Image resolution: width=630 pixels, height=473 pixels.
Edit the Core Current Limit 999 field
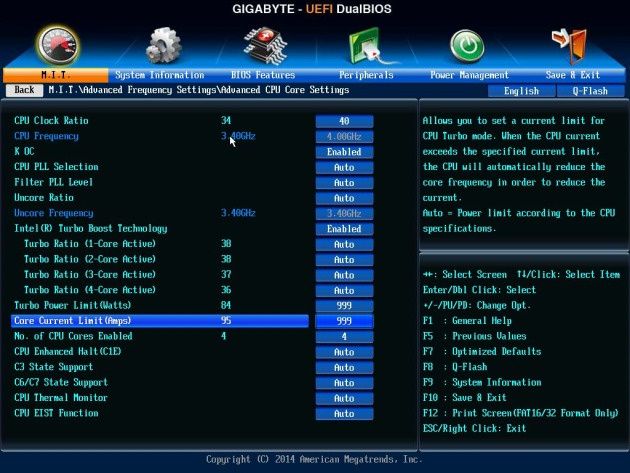pyautogui.click(x=344, y=321)
